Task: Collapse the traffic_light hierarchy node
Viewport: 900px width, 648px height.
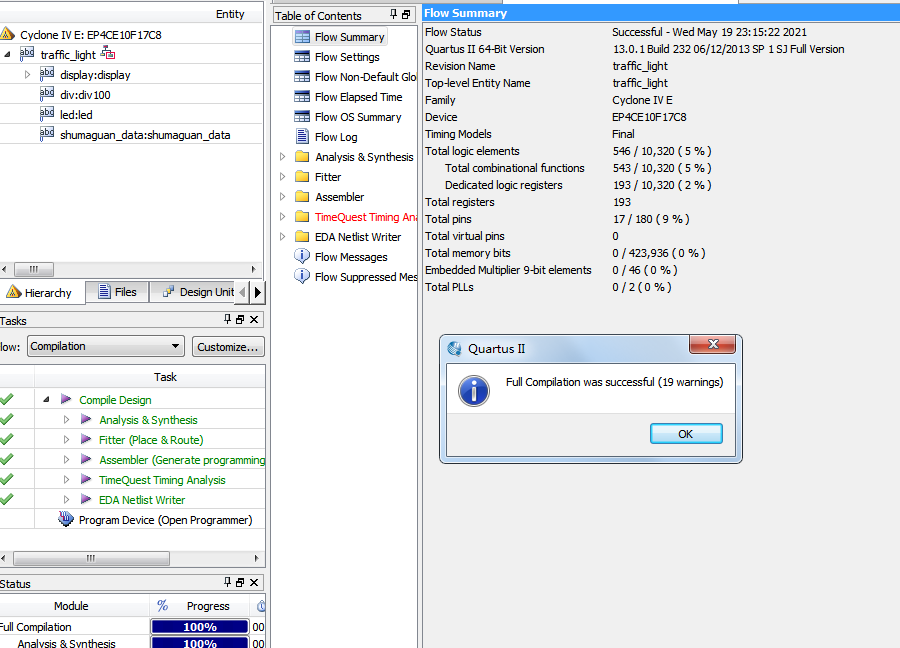Action: tap(7, 54)
